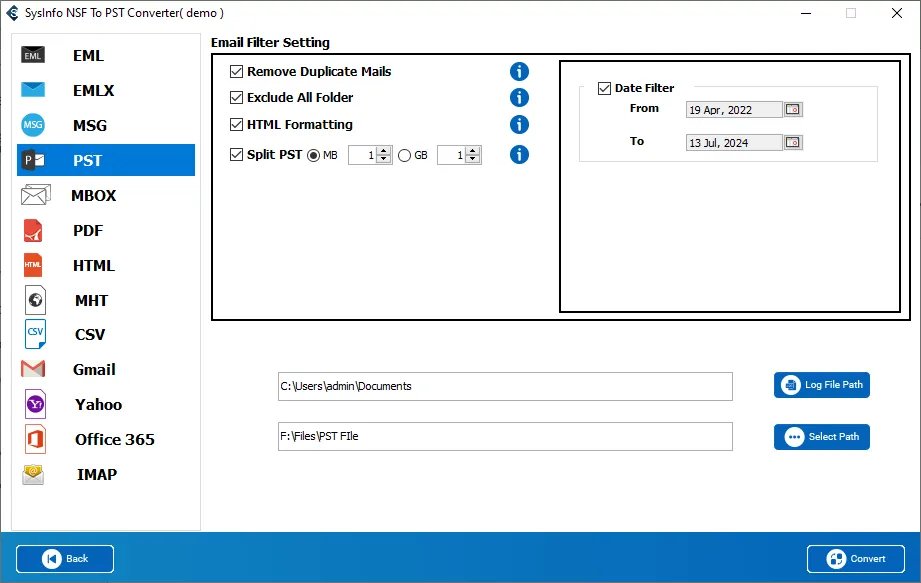Select the Office 365 icon
The height and width of the screenshot is (583, 921).
pos(34,439)
